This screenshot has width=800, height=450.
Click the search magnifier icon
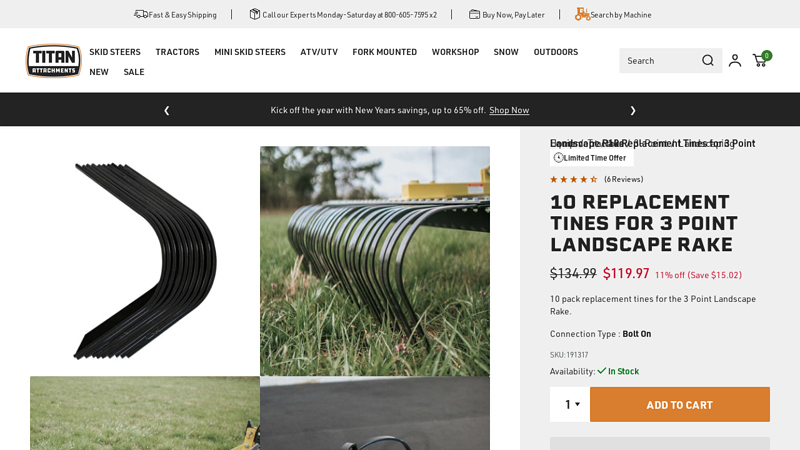(x=708, y=60)
